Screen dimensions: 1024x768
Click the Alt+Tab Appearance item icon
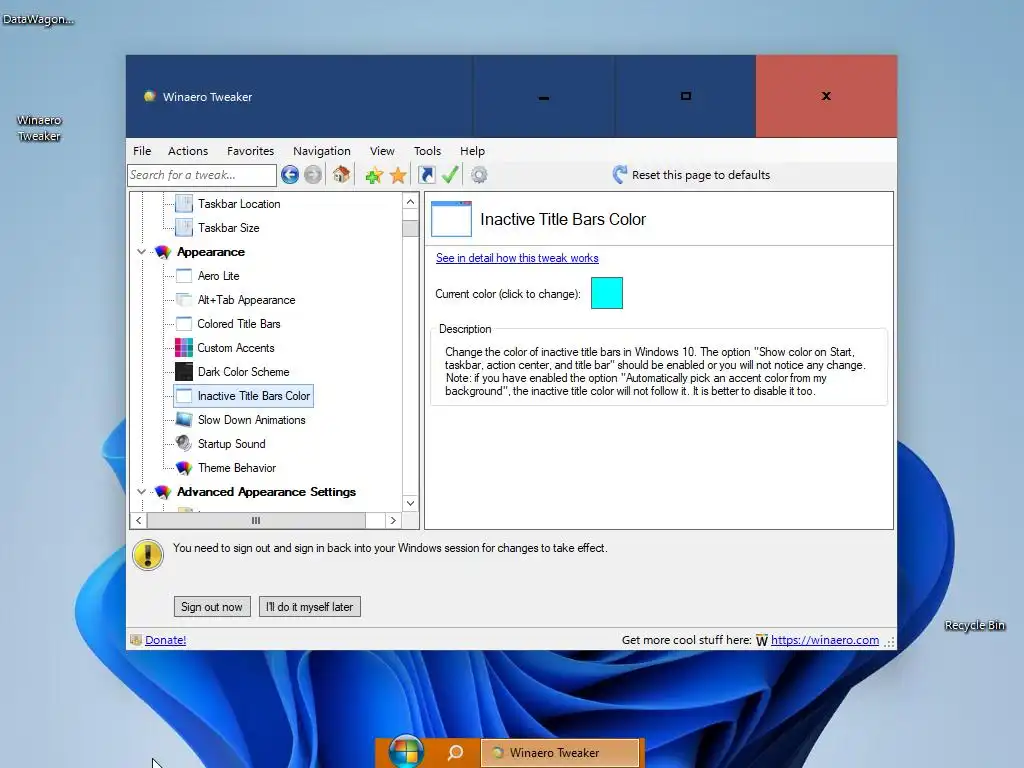click(x=184, y=300)
